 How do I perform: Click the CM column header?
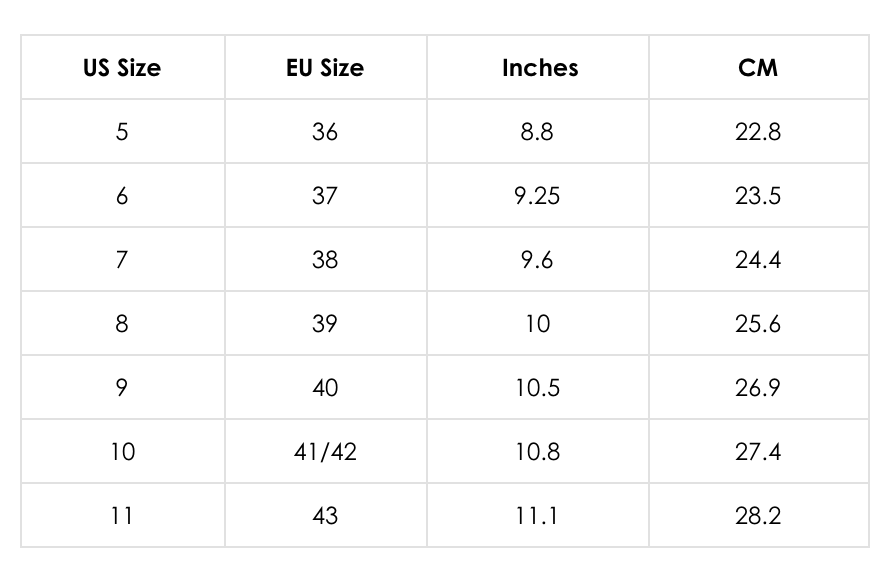(757, 68)
